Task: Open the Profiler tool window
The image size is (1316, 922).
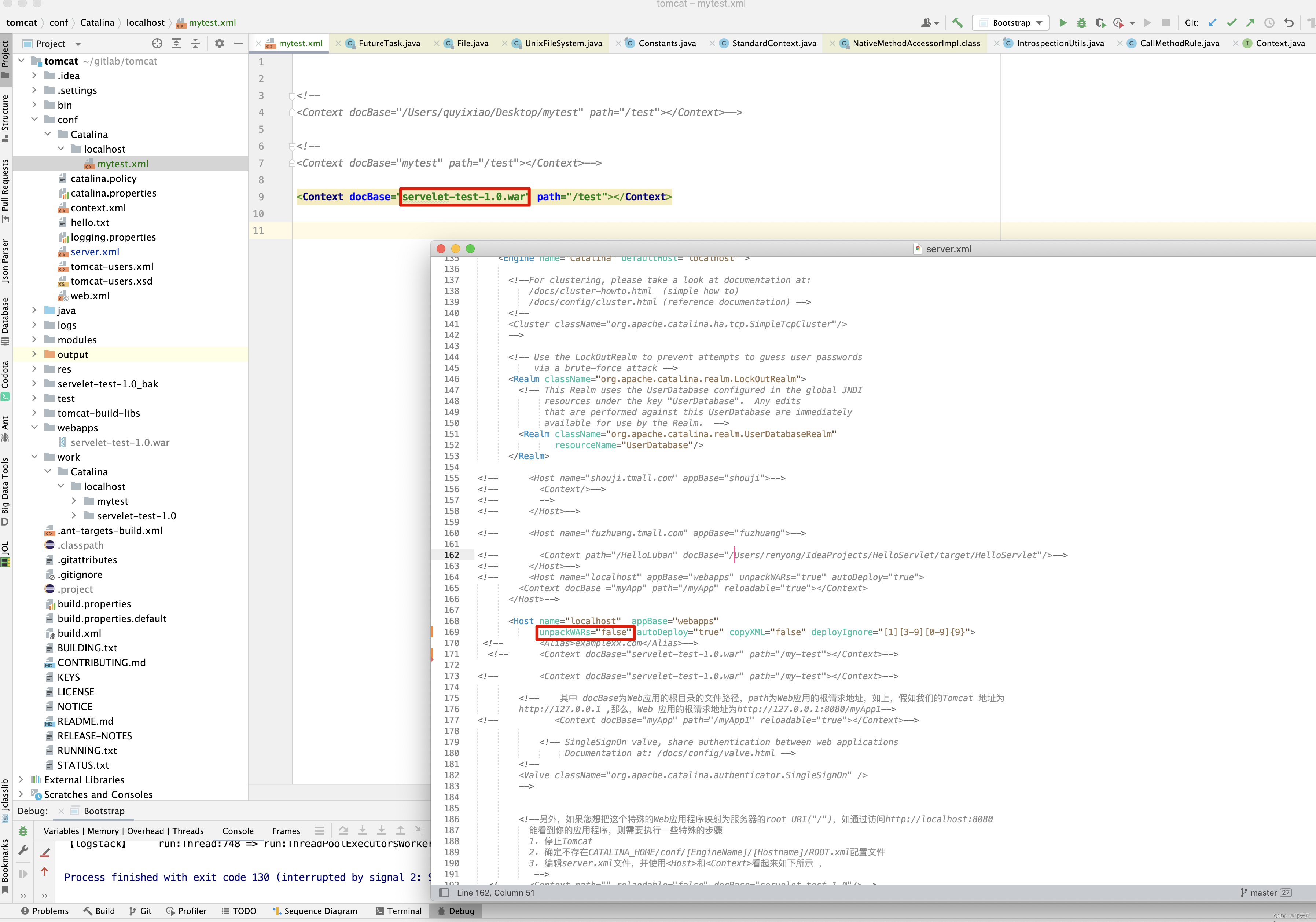Action: tap(186, 911)
